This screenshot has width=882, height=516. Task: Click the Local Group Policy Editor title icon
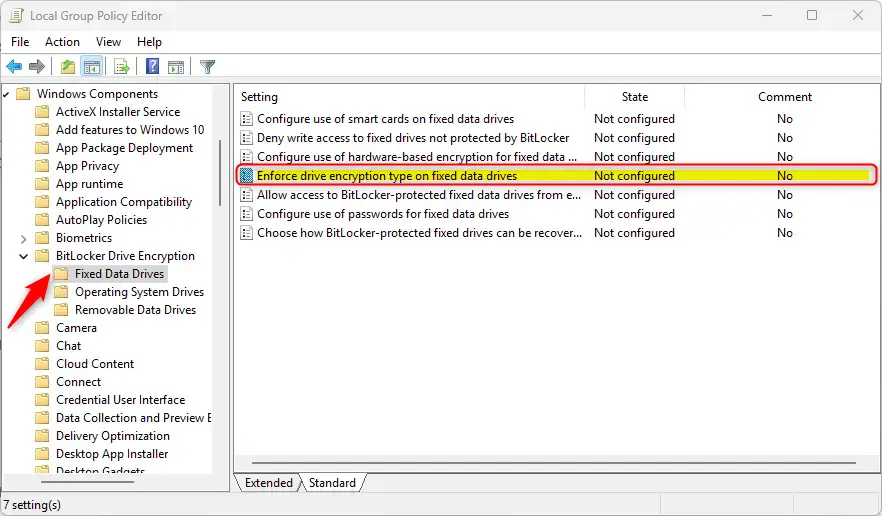(x=16, y=15)
